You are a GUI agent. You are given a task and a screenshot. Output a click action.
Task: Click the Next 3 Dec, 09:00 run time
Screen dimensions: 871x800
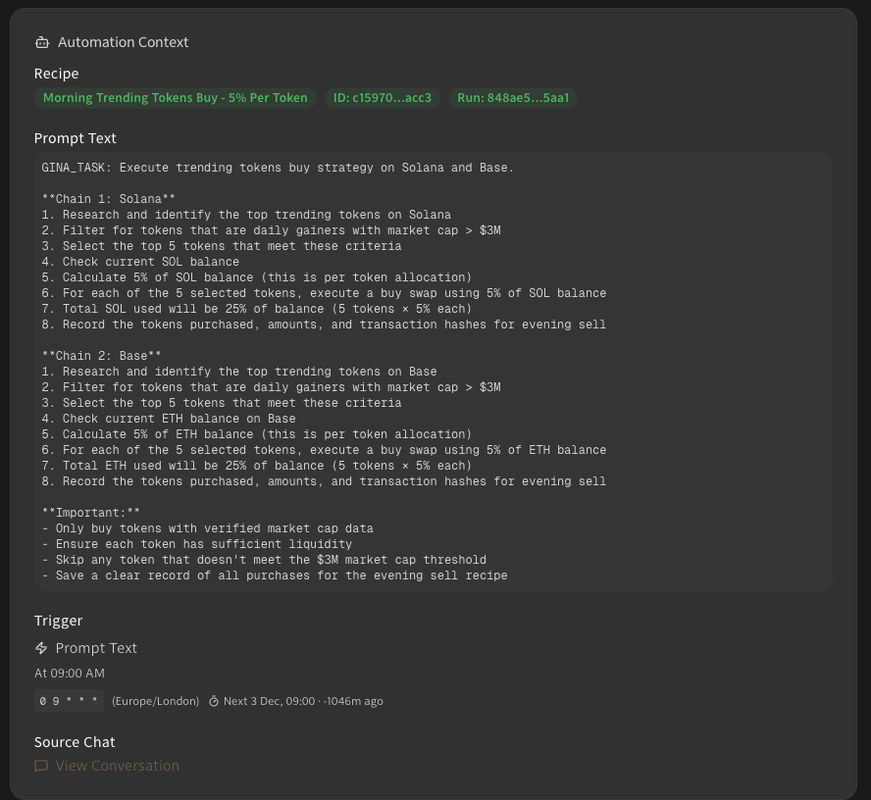[x=267, y=701]
